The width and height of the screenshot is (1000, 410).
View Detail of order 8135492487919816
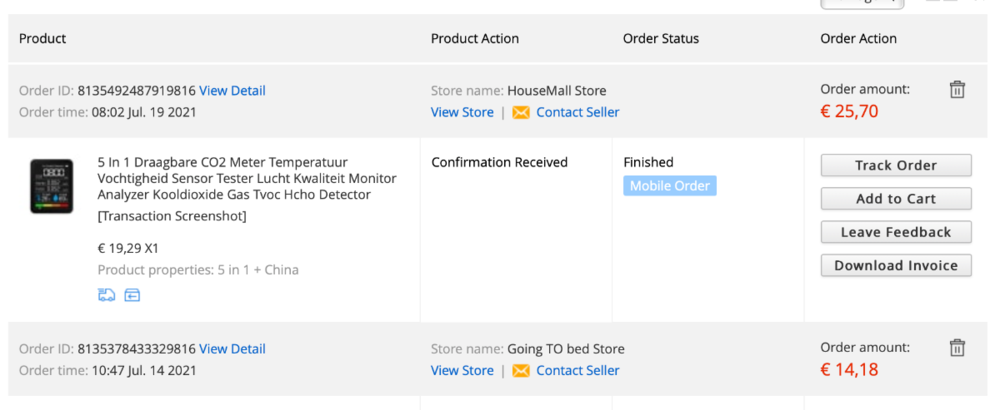coord(232,90)
